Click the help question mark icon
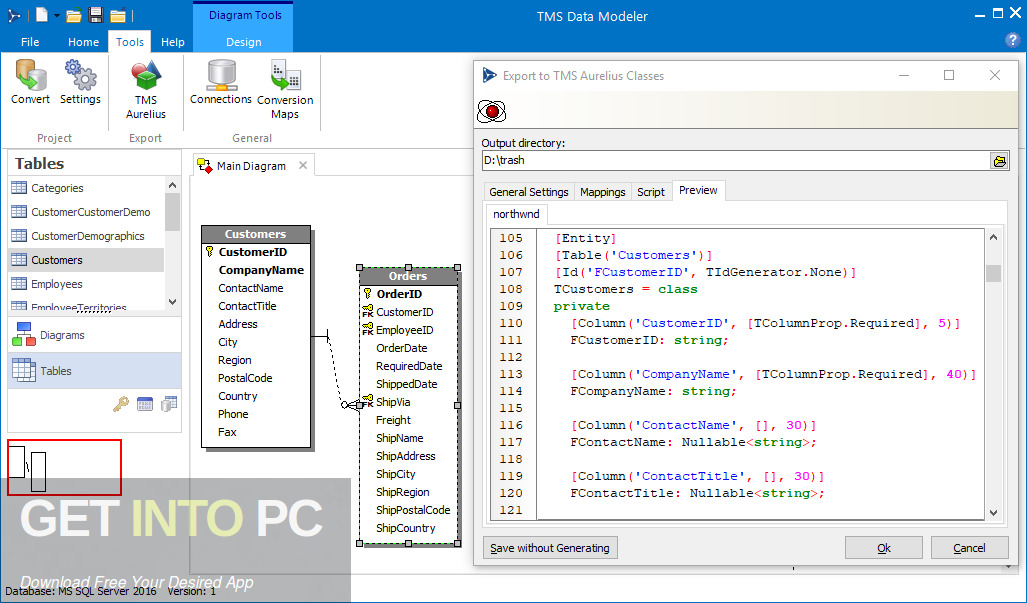 pyautogui.click(x=1012, y=41)
